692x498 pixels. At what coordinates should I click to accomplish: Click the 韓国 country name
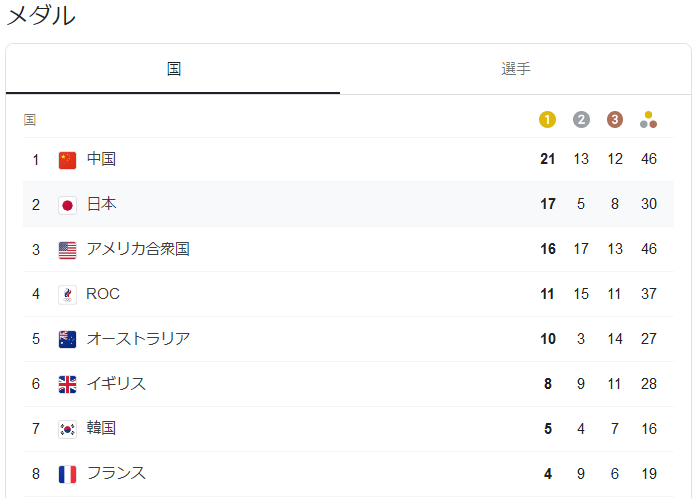coord(102,428)
